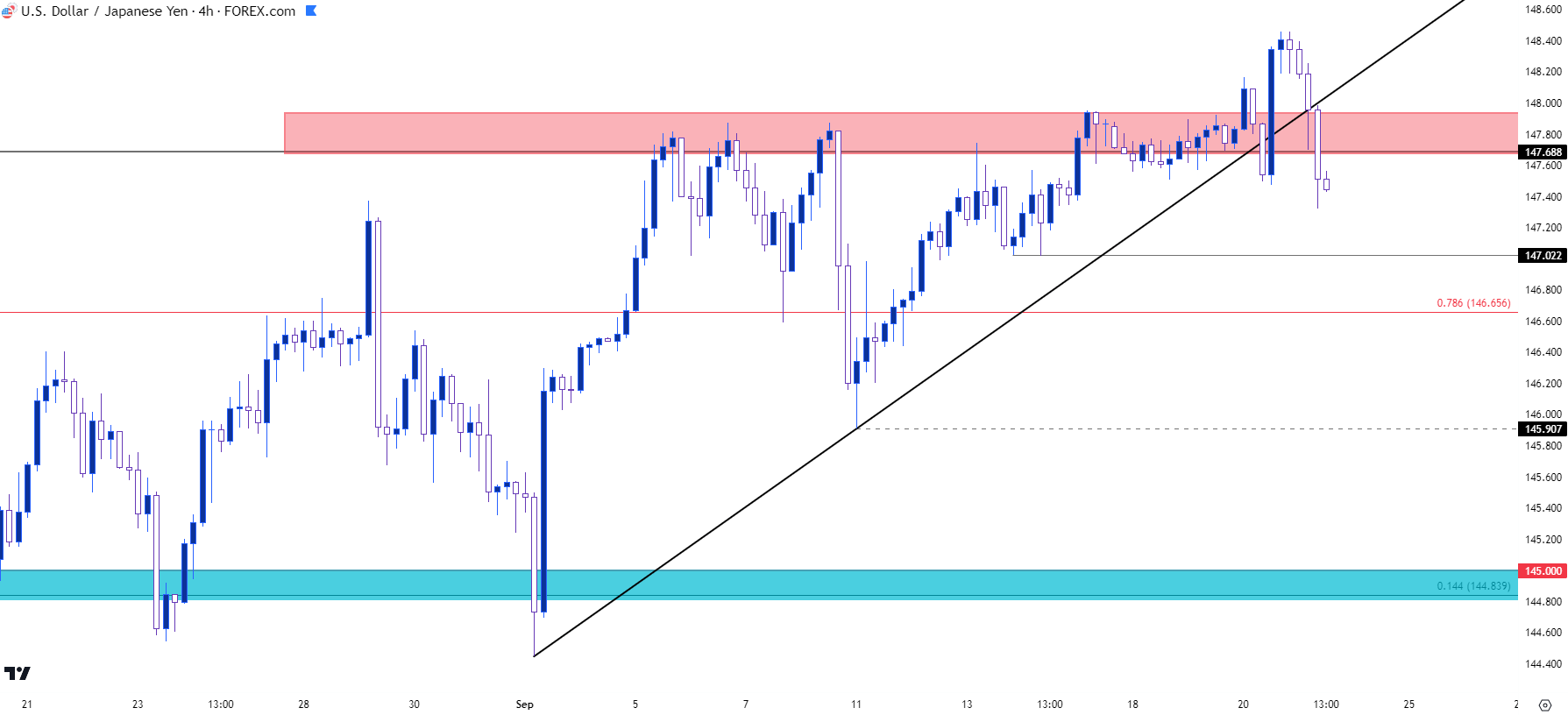Click the 5 date label on time axis
1568x715 pixels.
coord(635,704)
